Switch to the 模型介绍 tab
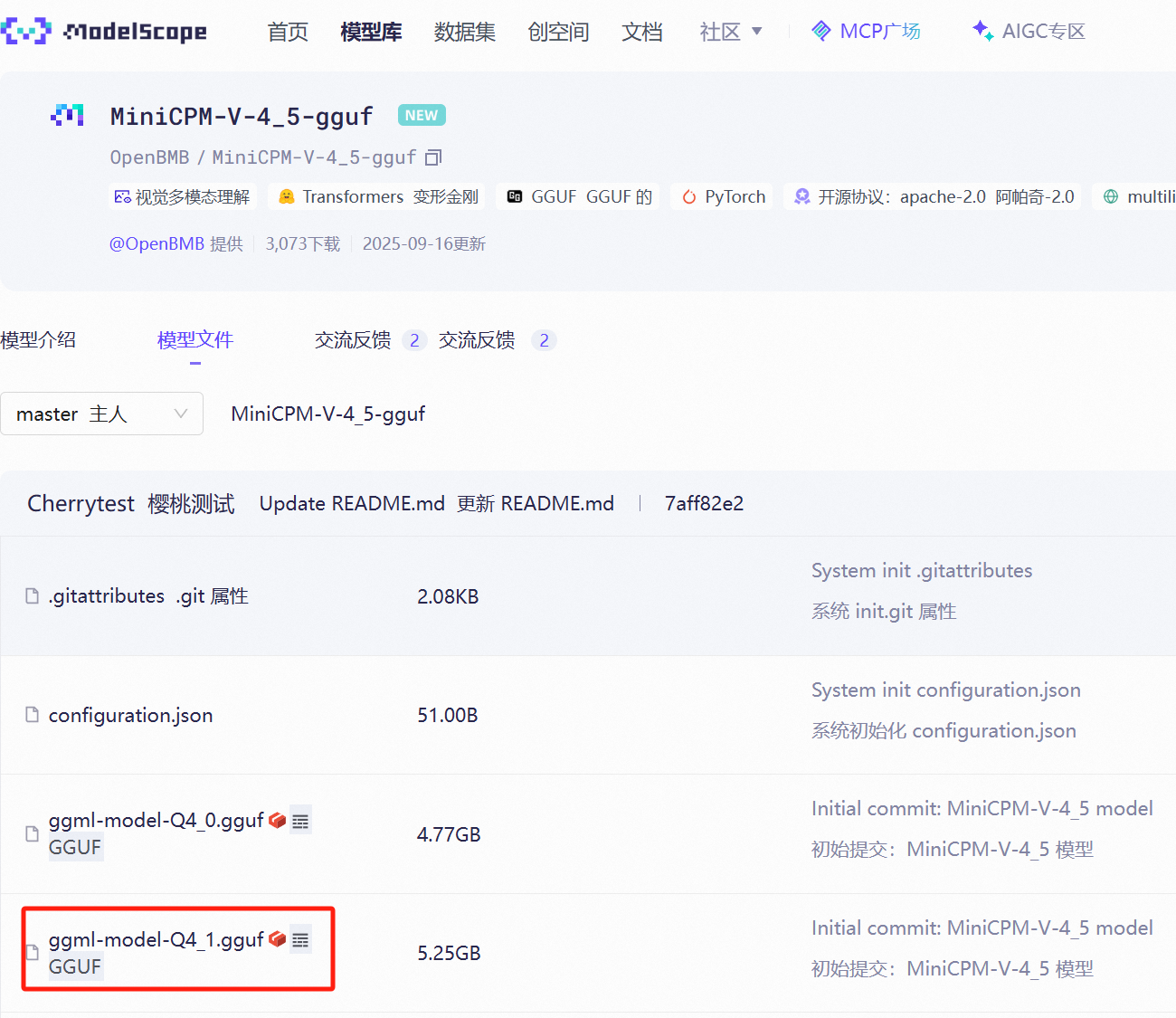1176x1018 pixels. pos(38,340)
